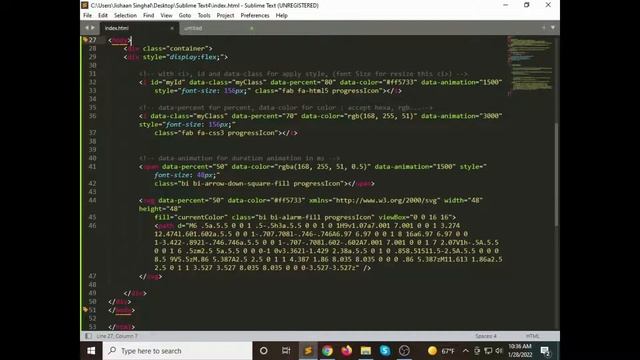Open the Edit menu

[x=103, y=16]
